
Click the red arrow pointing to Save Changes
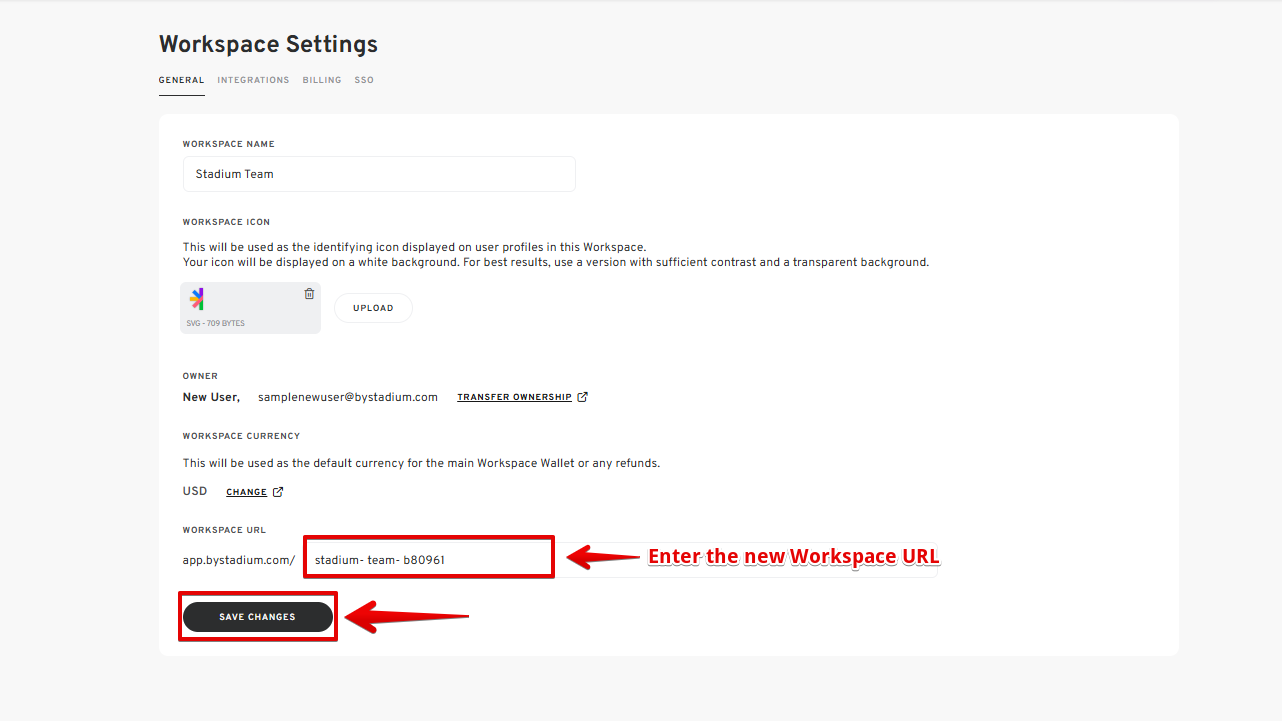click(407, 617)
